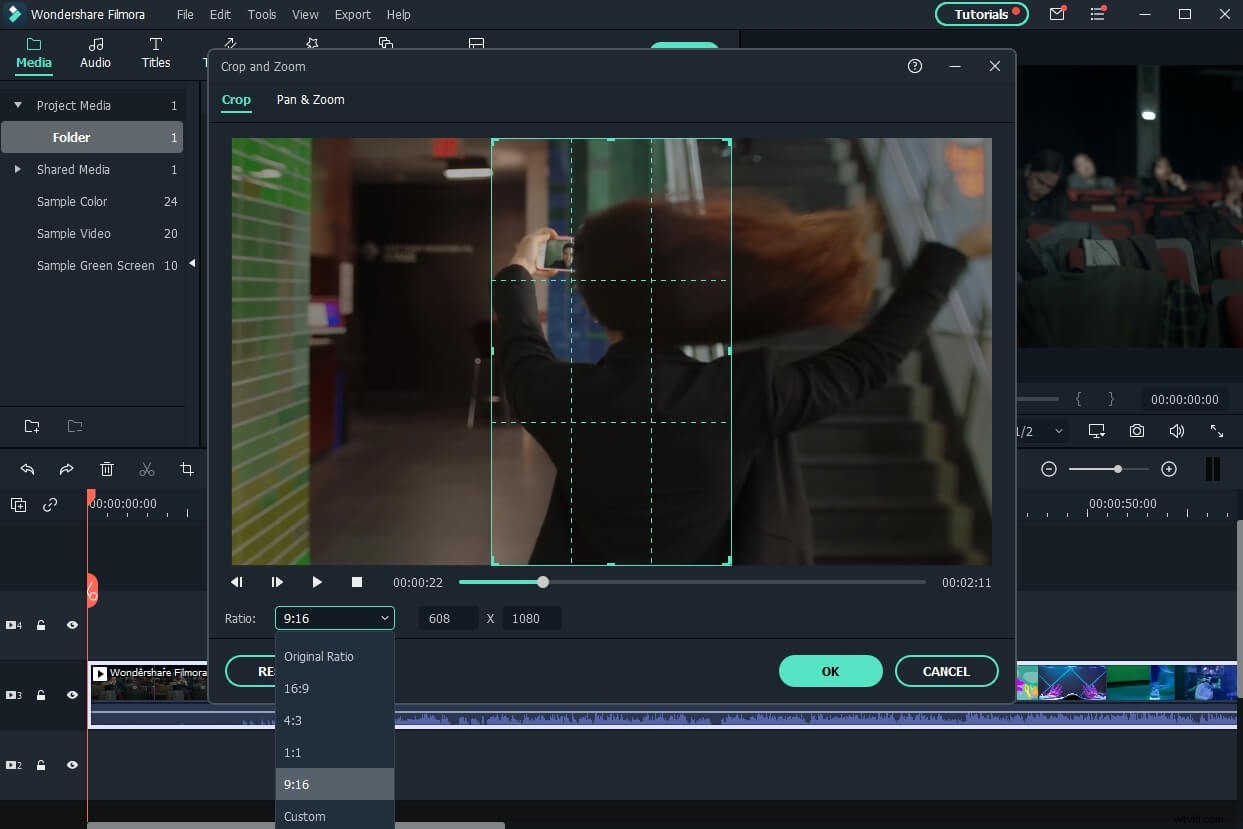The width and height of the screenshot is (1243, 829).
Task: Switch to the Pan & Zoom tab
Action: [x=310, y=99]
